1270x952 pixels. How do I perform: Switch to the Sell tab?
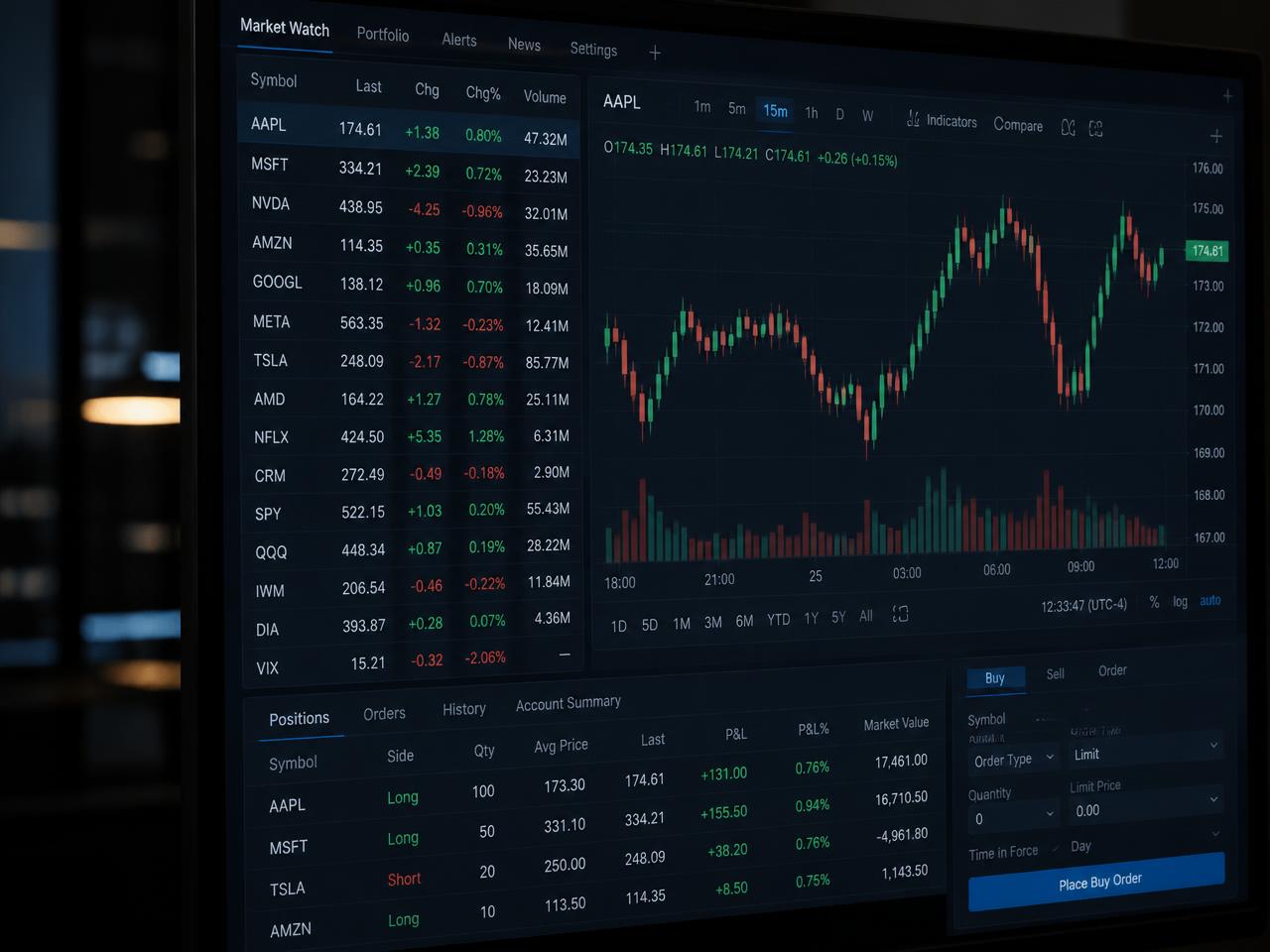click(1056, 674)
